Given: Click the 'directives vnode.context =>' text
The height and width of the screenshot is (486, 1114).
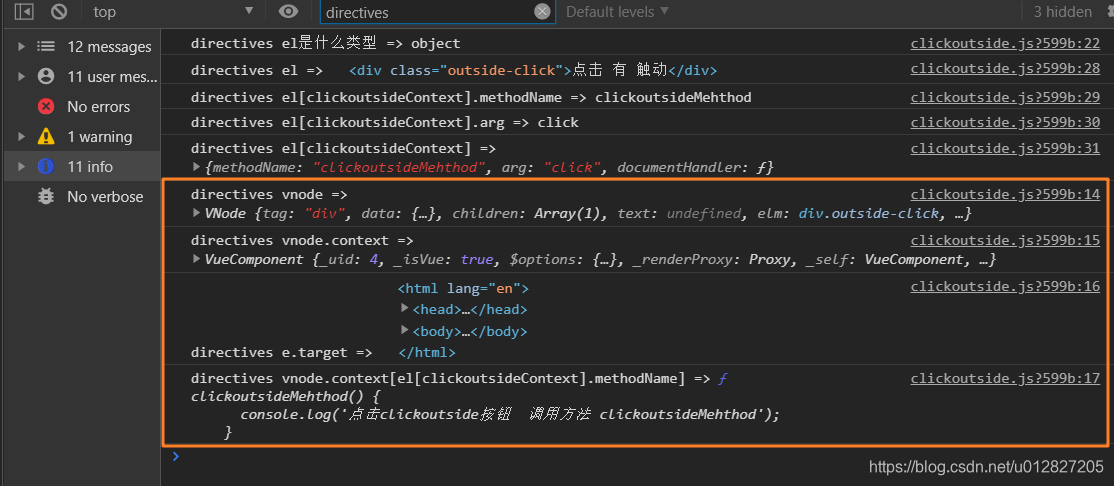Looking at the screenshot, I should pyautogui.click(x=302, y=240).
